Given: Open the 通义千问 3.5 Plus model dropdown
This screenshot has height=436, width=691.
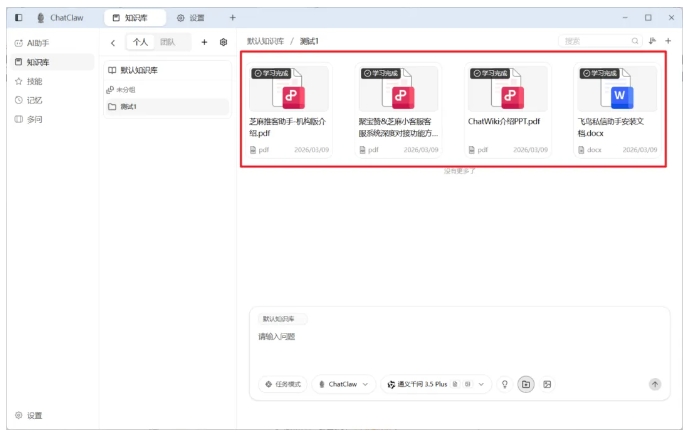Looking at the screenshot, I should click(x=435, y=384).
